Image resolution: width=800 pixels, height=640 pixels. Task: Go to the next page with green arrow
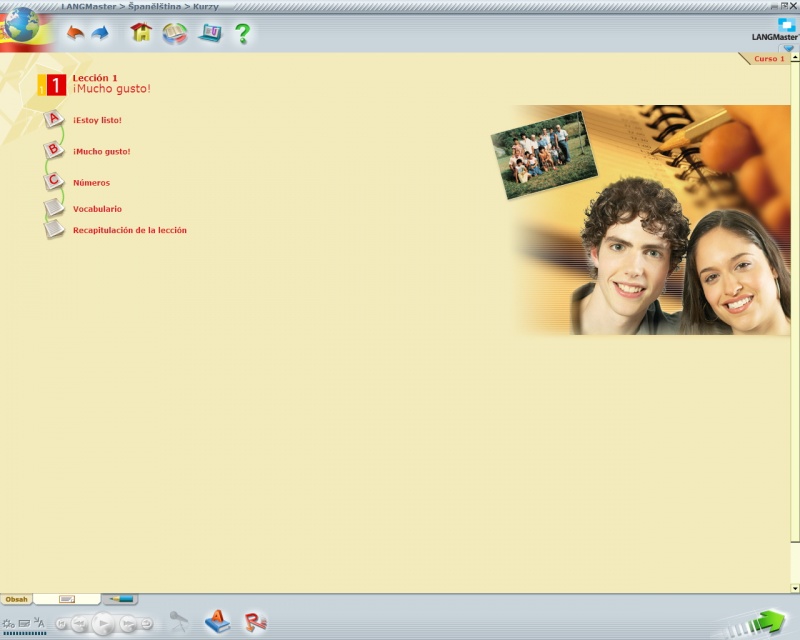(x=768, y=622)
